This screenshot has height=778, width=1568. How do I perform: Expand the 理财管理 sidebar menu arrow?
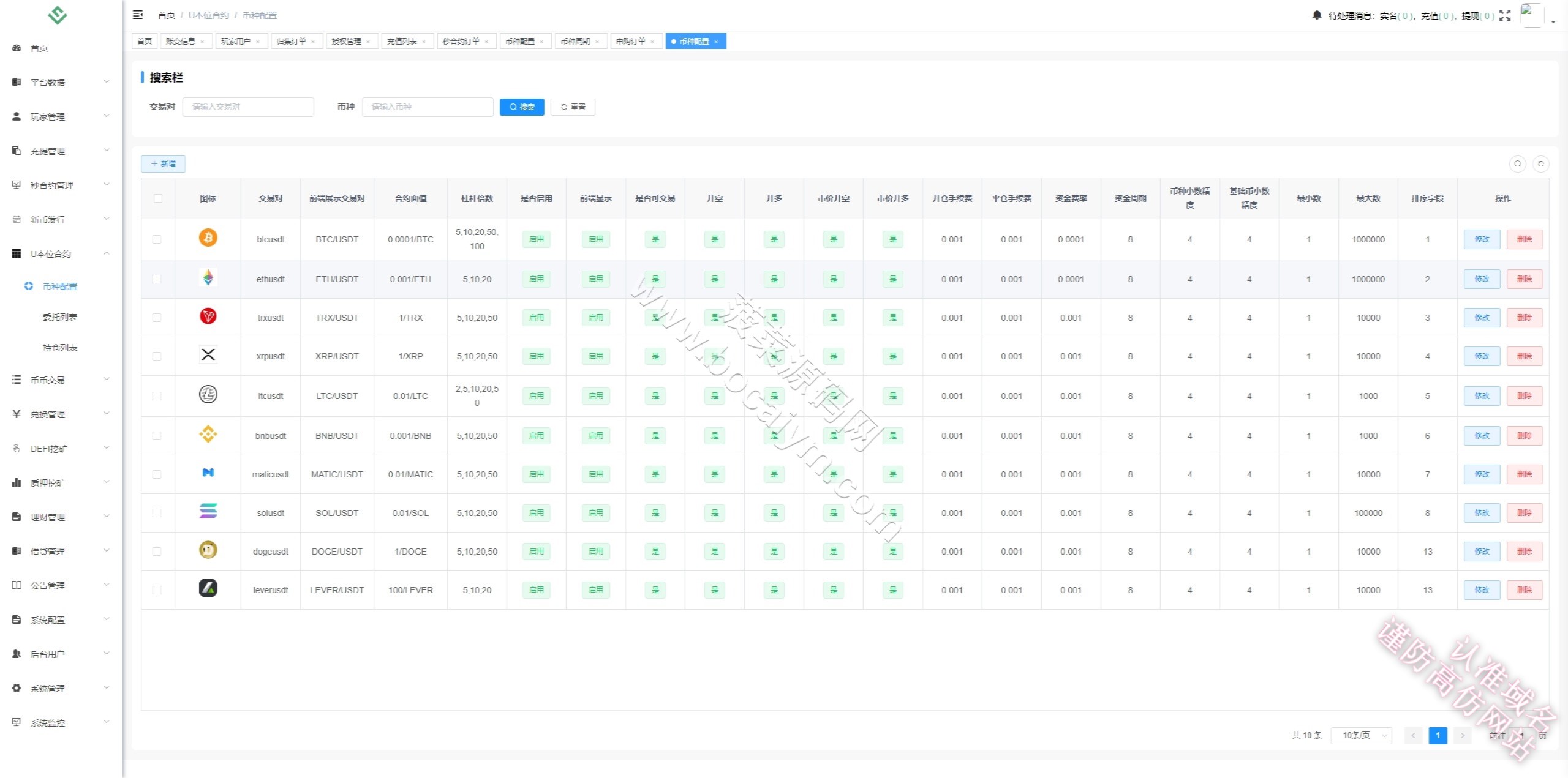tap(107, 517)
